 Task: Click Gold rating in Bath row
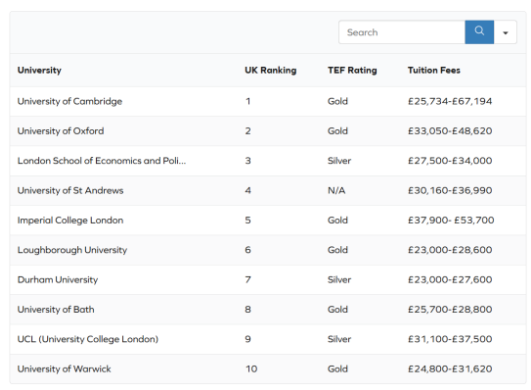pos(338,309)
